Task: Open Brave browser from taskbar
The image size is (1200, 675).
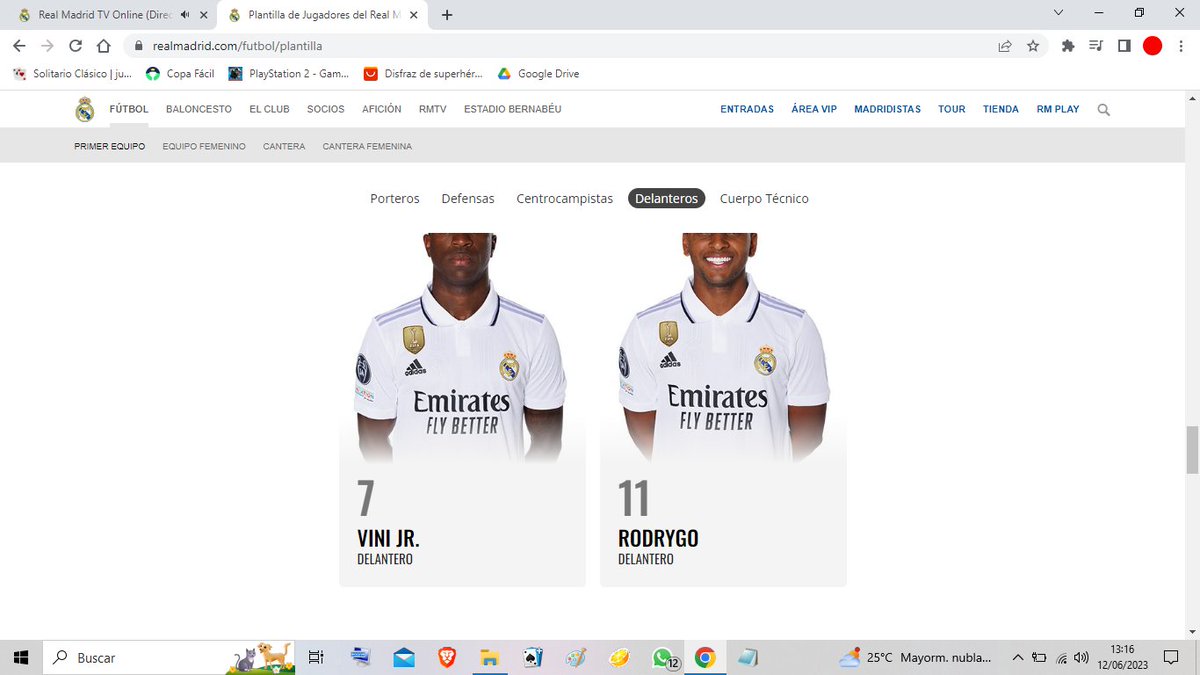Action: click(446, 658)
